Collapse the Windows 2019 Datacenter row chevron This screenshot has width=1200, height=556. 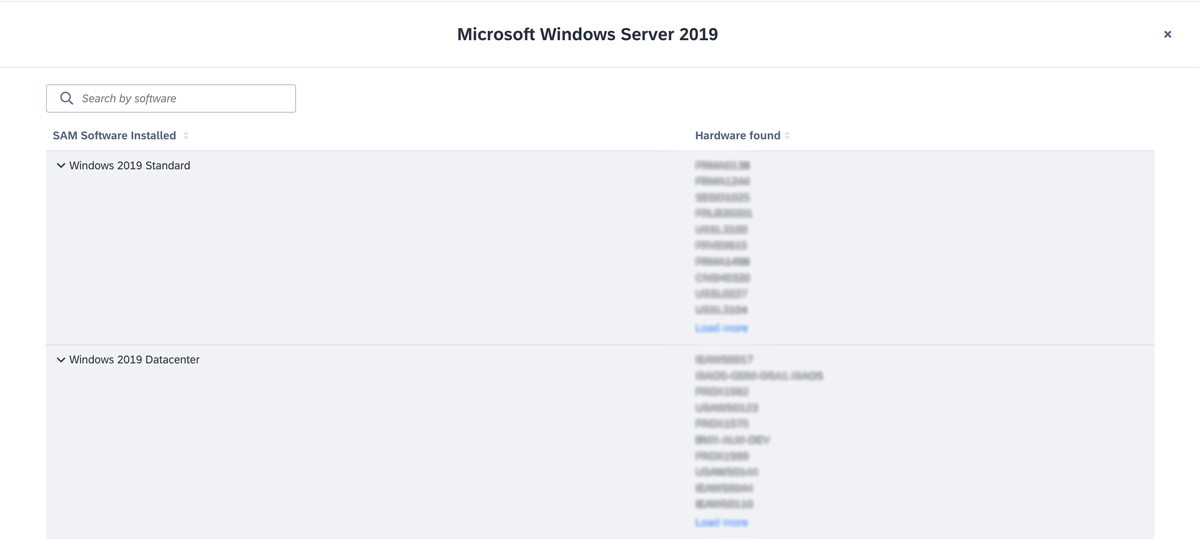(x=61, y=360)
